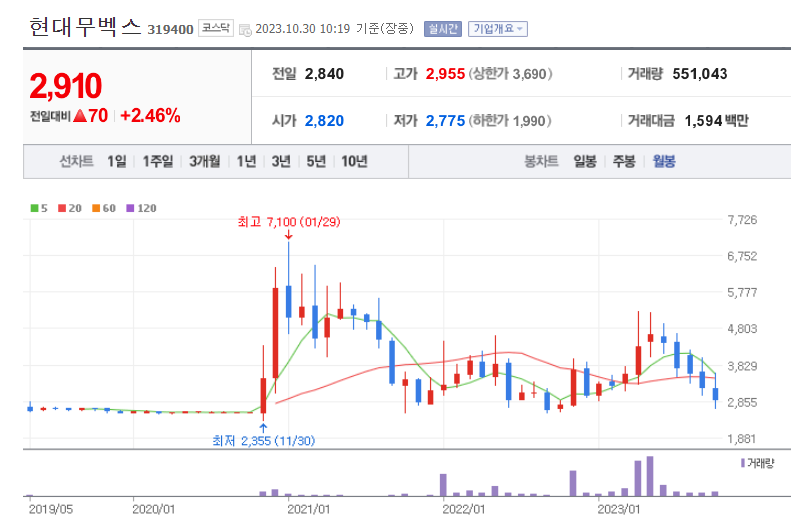Screen dimensions: 791x530
Task: Switch to 일봉 daily candle chart
Action: (585, 161)
